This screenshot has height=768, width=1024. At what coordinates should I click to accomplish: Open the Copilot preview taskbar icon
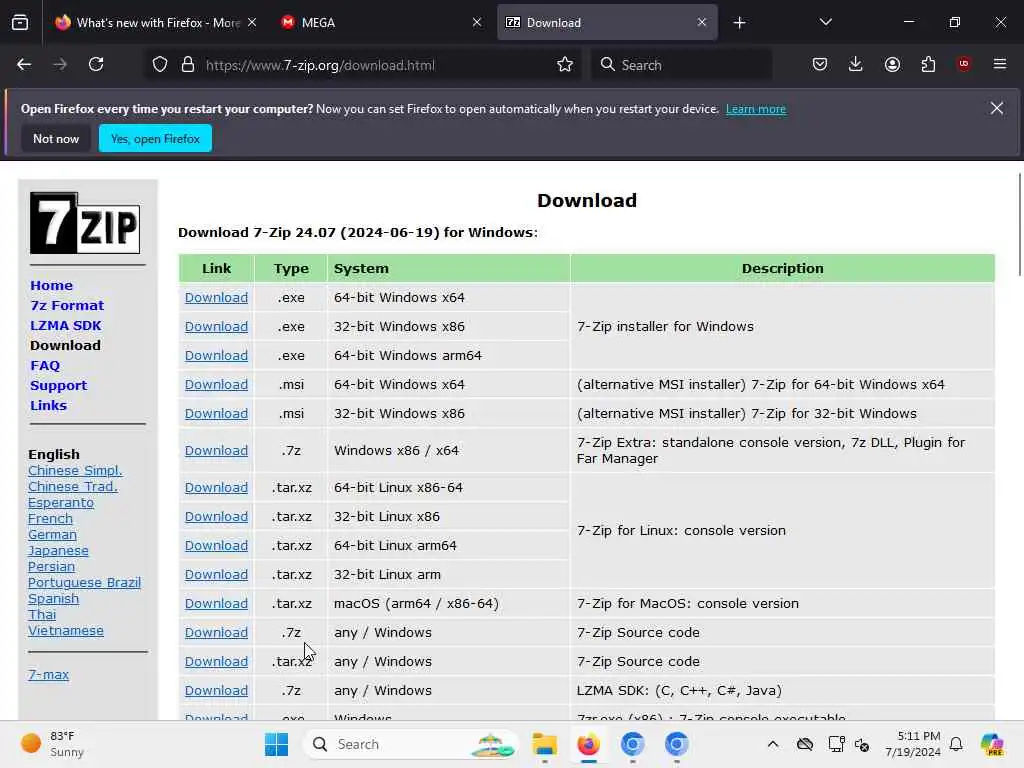tap(992, 744)
